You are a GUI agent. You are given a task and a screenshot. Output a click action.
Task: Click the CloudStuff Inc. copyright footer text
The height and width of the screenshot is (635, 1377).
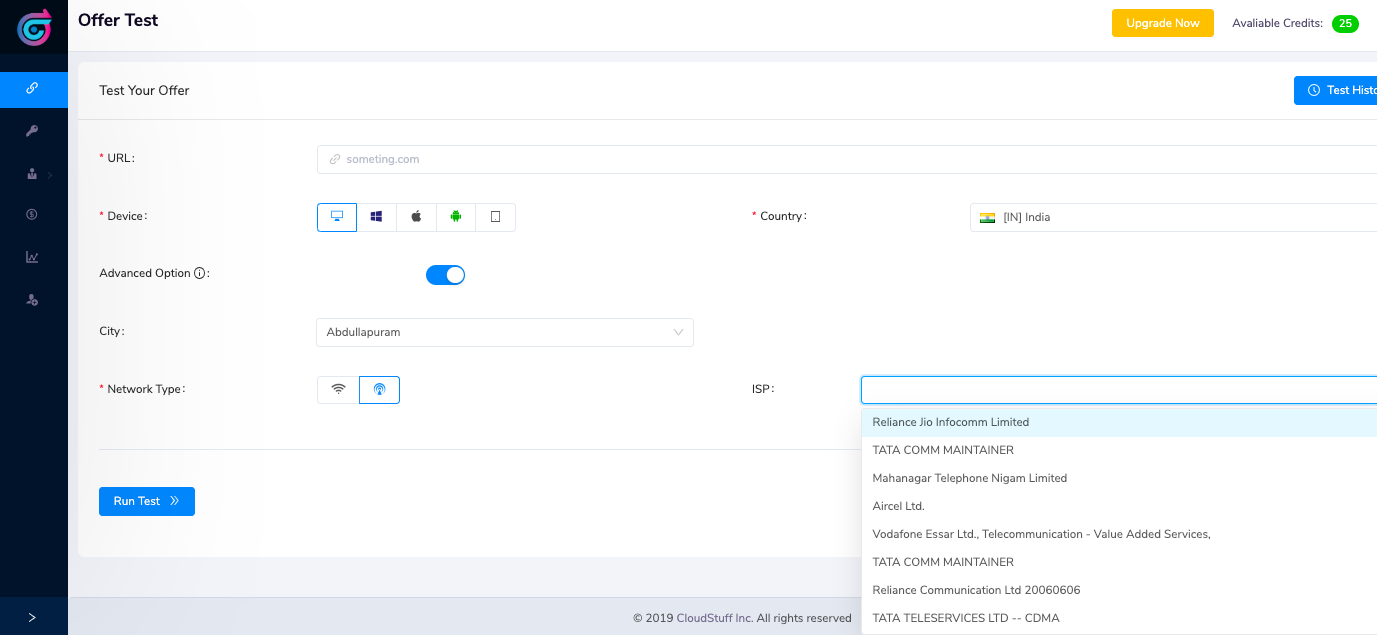(x=742, y=618)
